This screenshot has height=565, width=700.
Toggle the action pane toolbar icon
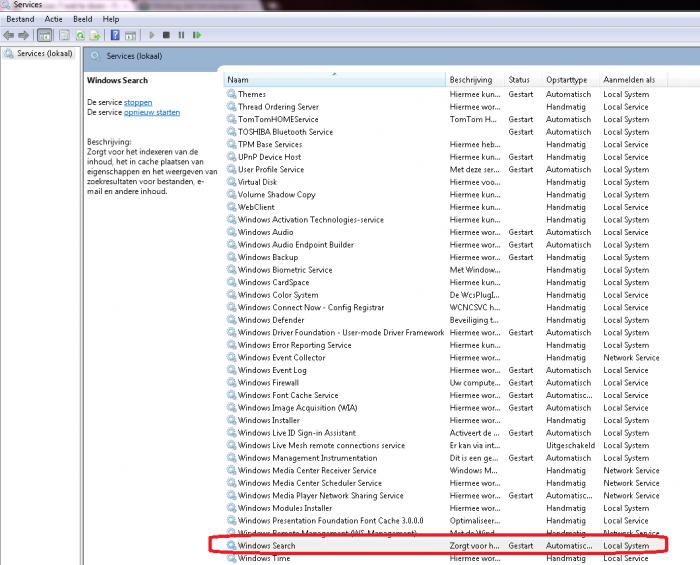tap(130, 35)
